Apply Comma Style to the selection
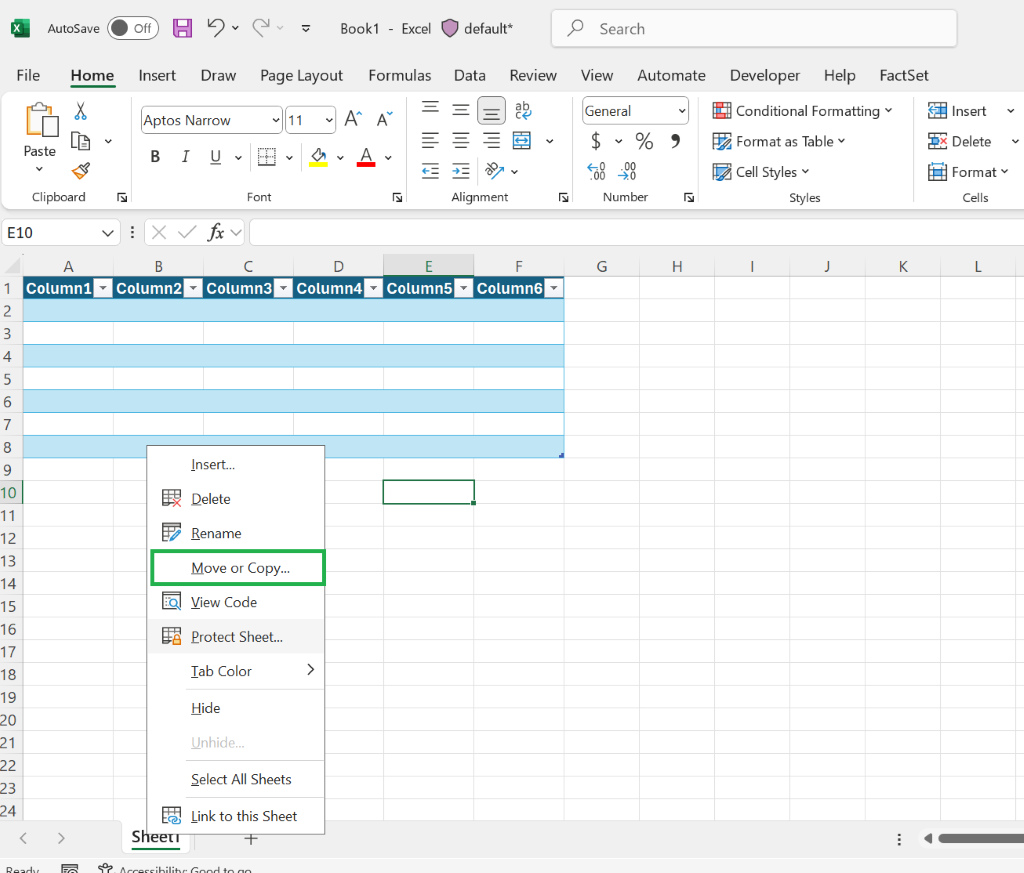Screen dimensions: 1024x873 click(x=673, y=141)
